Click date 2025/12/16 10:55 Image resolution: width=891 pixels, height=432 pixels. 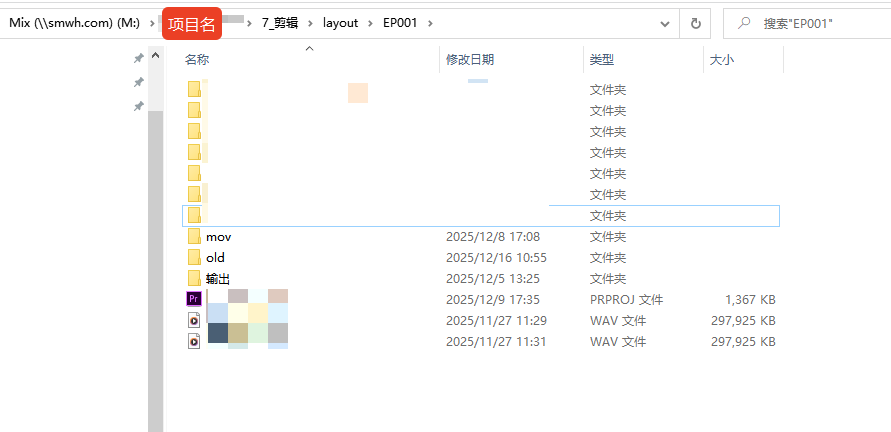(496, 258)
